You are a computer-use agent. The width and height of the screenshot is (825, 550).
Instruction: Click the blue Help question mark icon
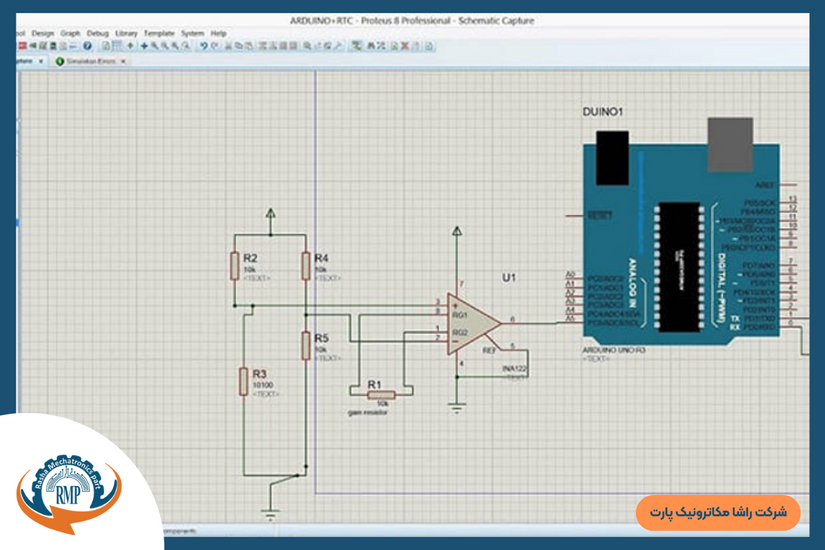click(x=87, y=46)
